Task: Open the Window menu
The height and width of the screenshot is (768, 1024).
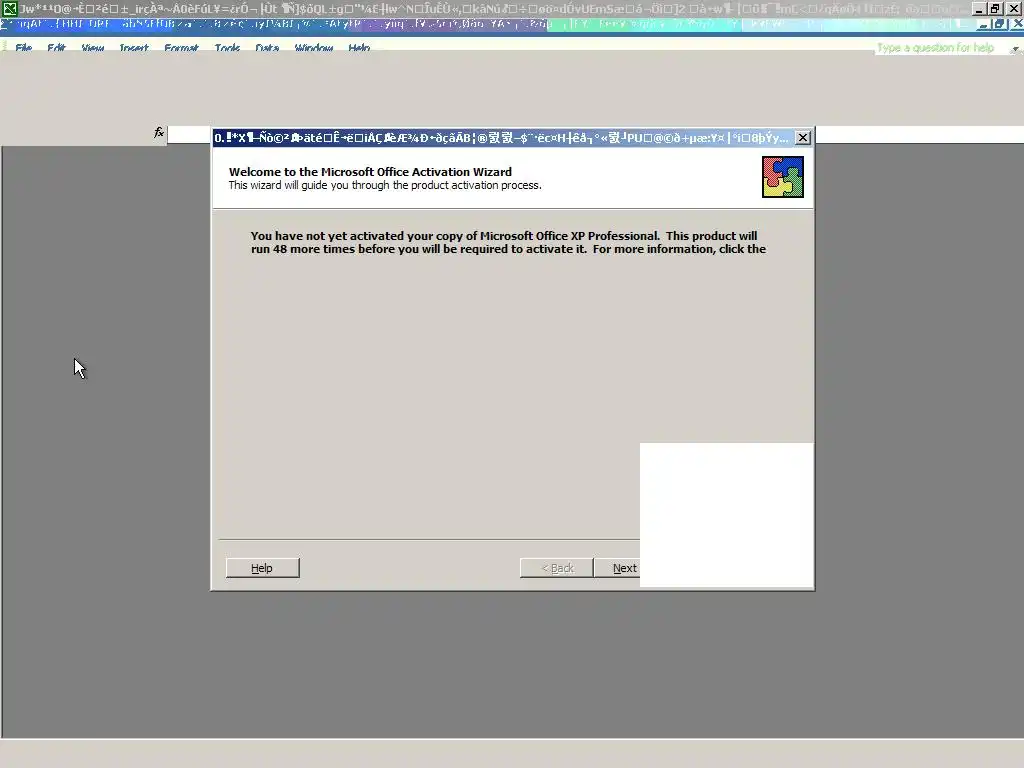Action: 313,48
